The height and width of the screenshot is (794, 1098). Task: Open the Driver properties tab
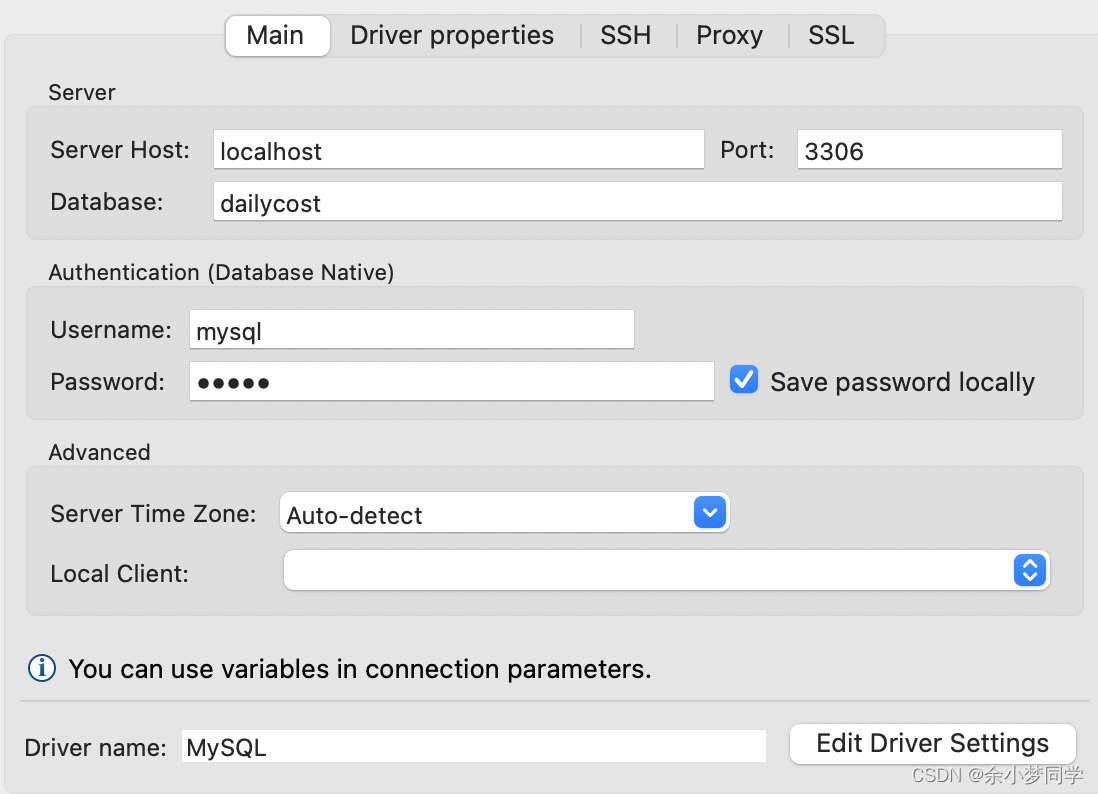click(452, 36)
